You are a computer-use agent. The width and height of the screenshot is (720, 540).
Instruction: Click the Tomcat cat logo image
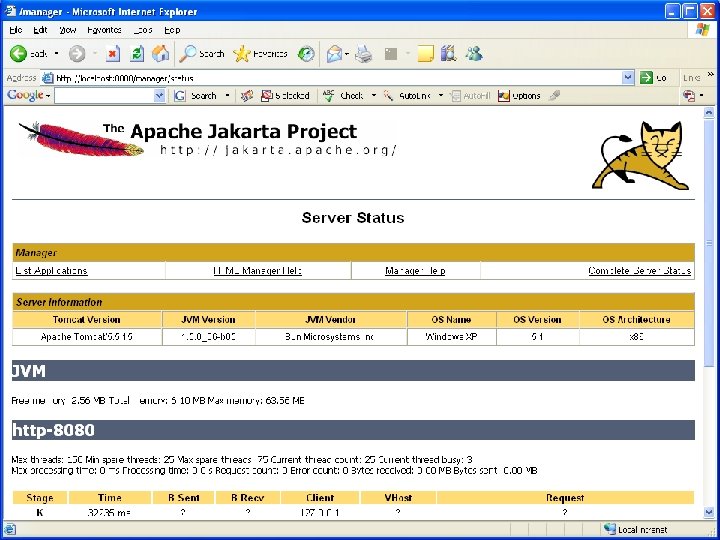(x=641, y=155)
